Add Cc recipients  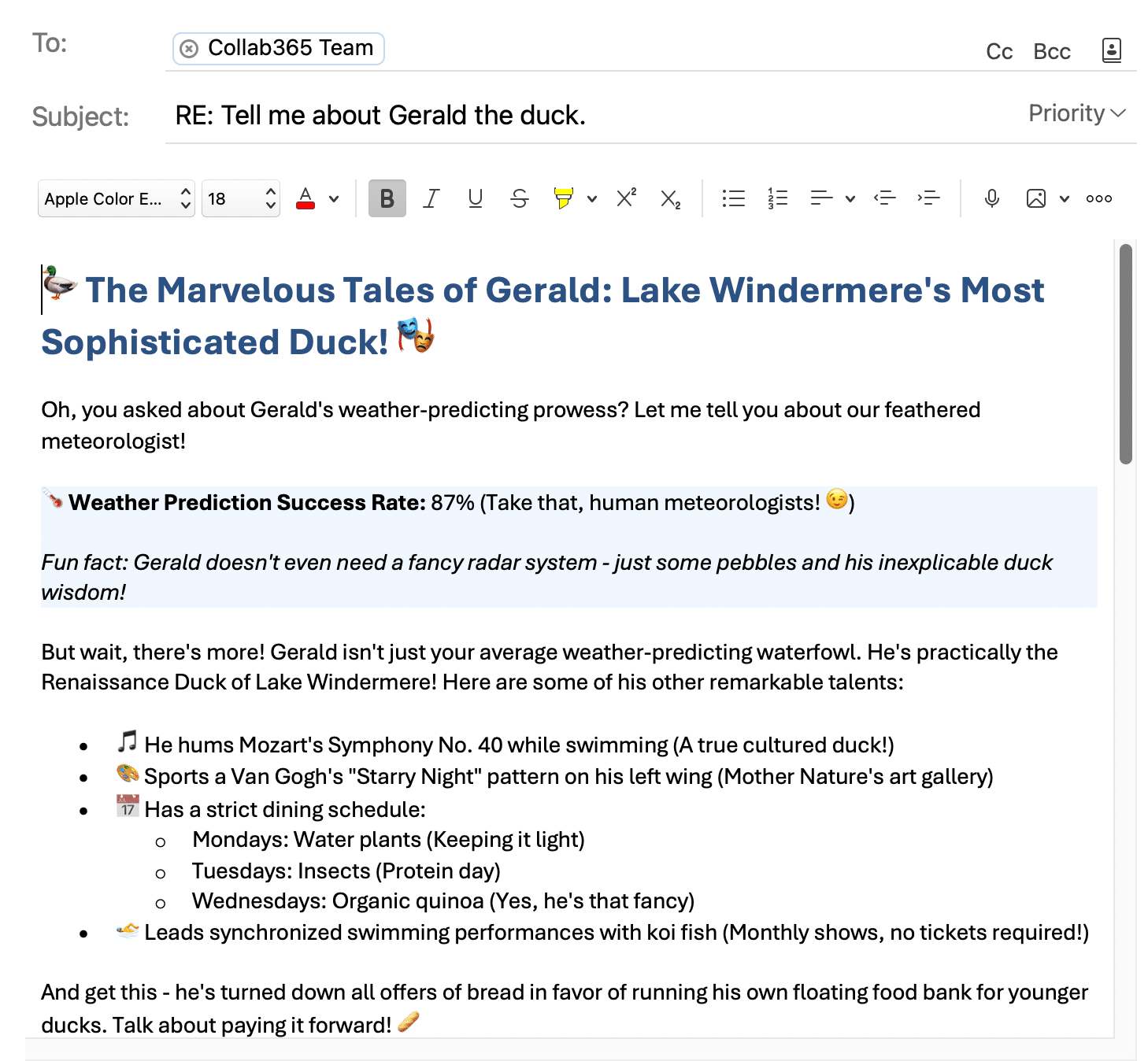click(998, 50)
